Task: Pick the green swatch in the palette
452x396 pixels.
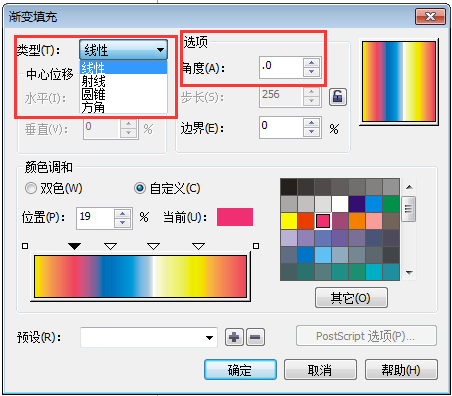Action: click(x=391, y=204)
